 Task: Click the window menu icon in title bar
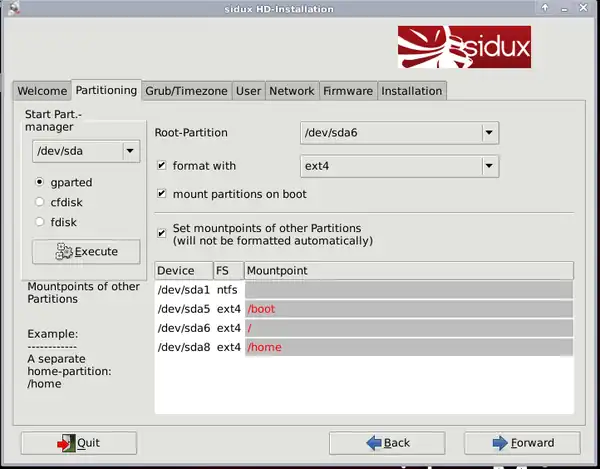[x=9, y=8]
